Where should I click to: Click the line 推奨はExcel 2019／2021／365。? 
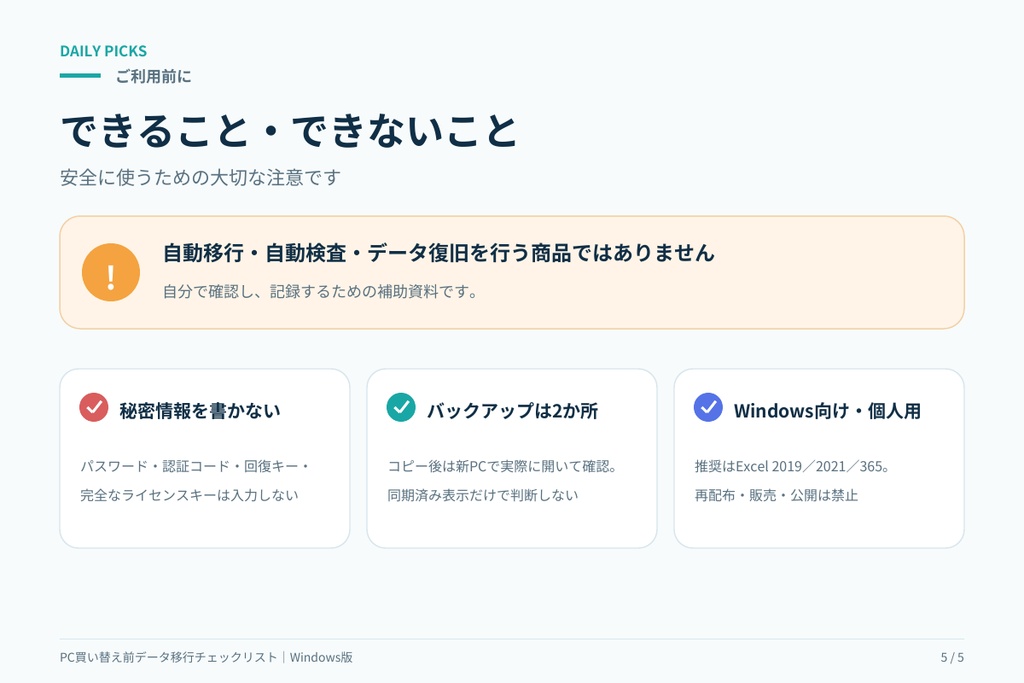(x=792, y=466)
